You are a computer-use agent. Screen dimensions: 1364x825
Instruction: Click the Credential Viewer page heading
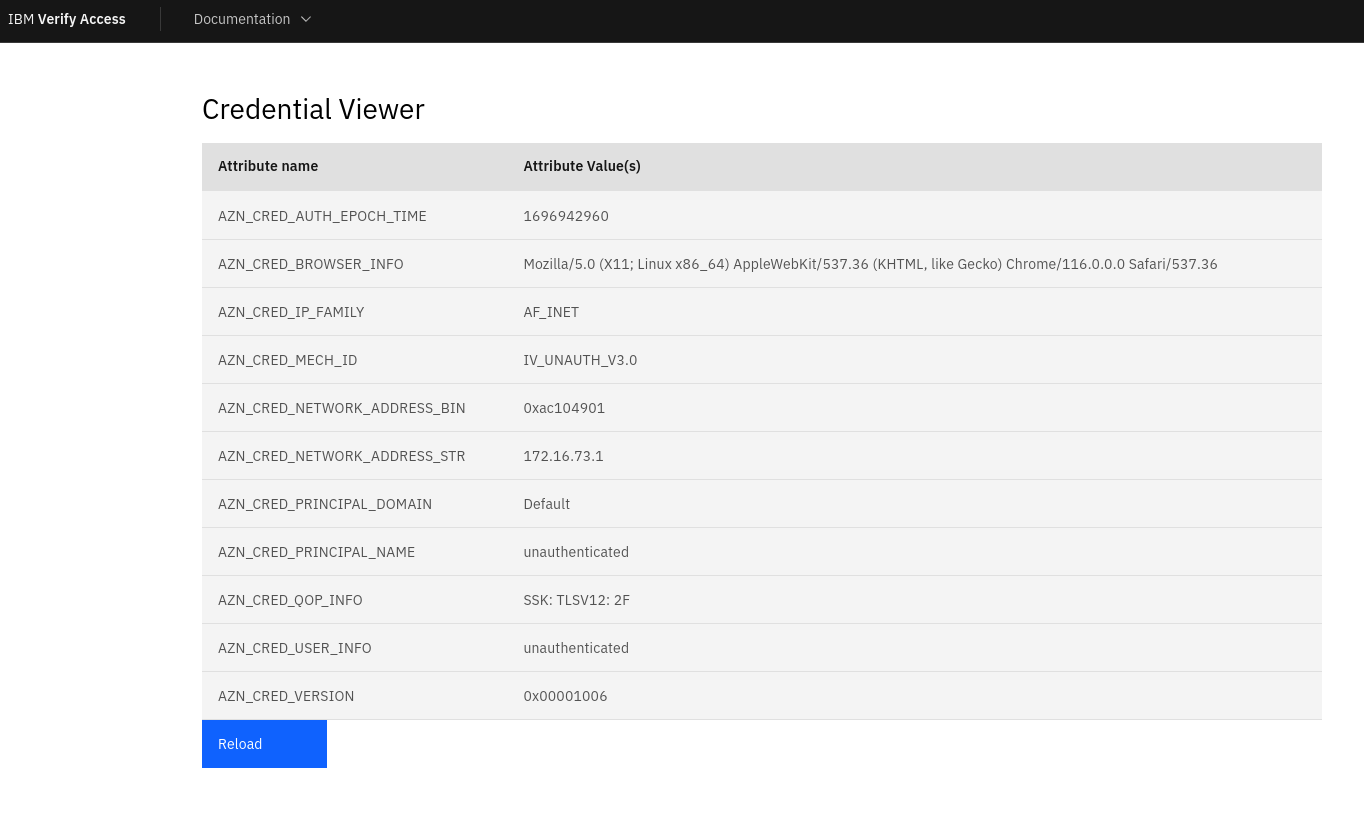[x=313, y=109]
